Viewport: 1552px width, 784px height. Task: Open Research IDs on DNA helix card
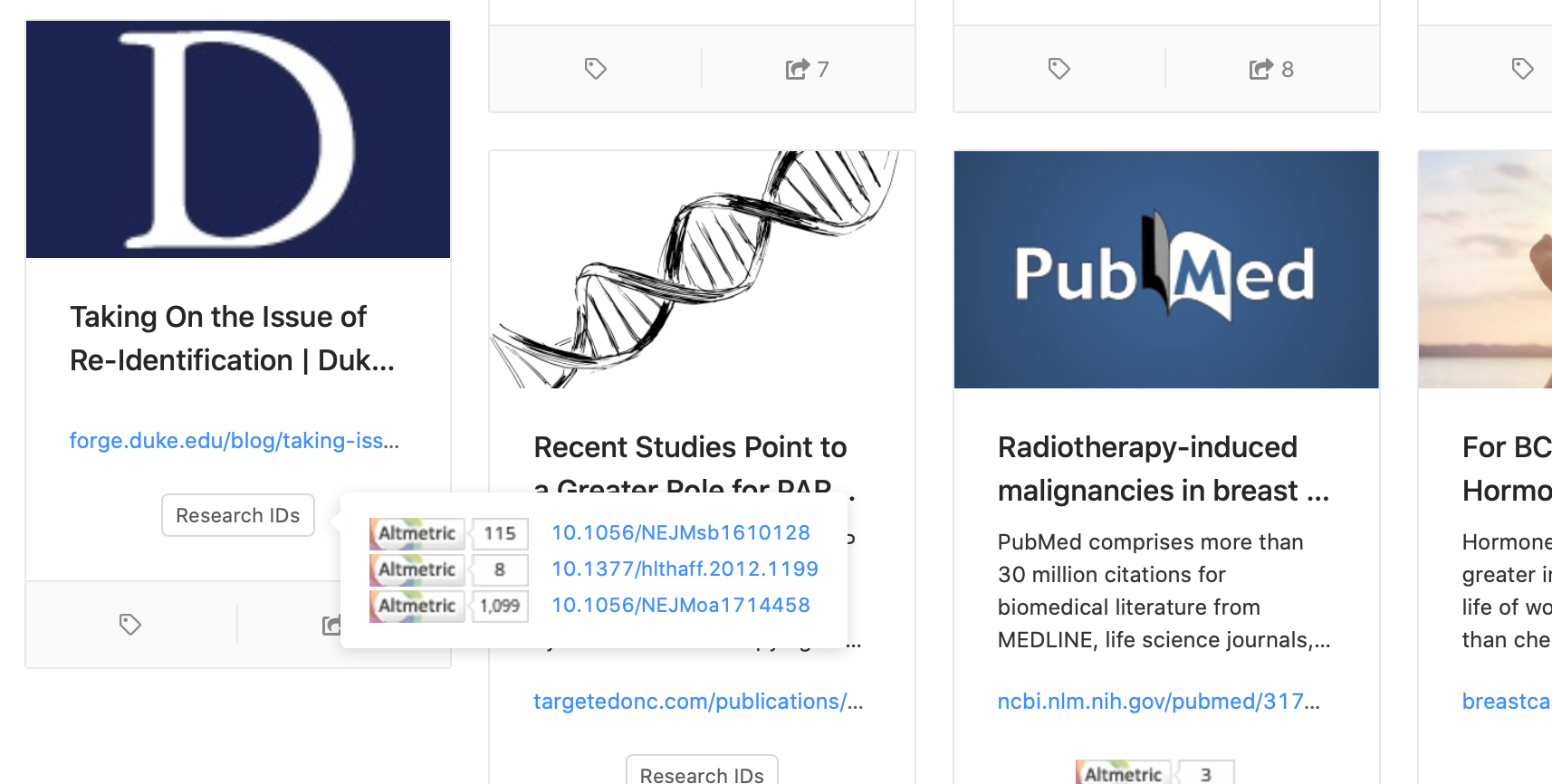click(702, 771)
